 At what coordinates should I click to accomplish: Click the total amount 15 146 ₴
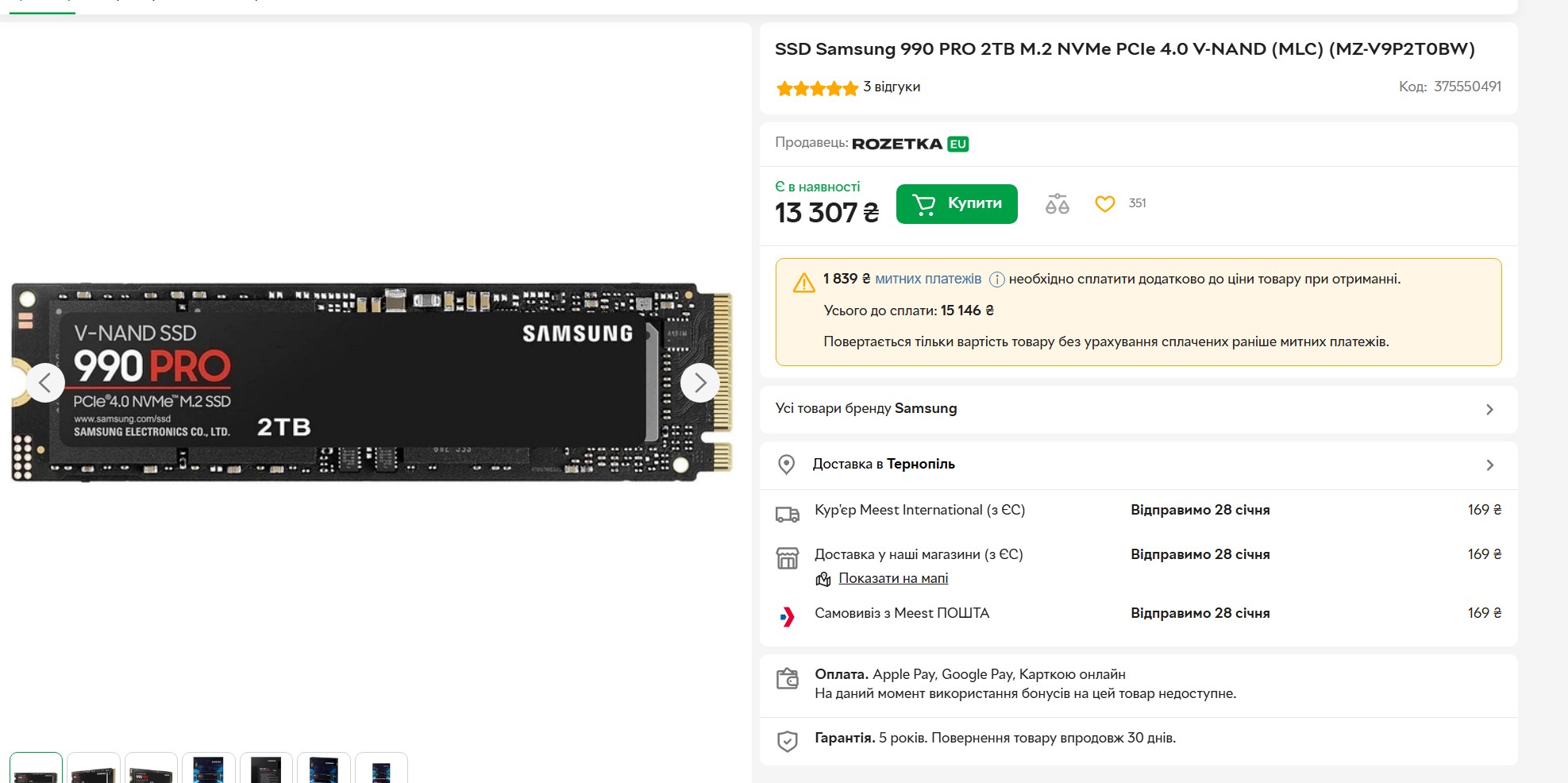pyautogui.click(x=967, y=310)
